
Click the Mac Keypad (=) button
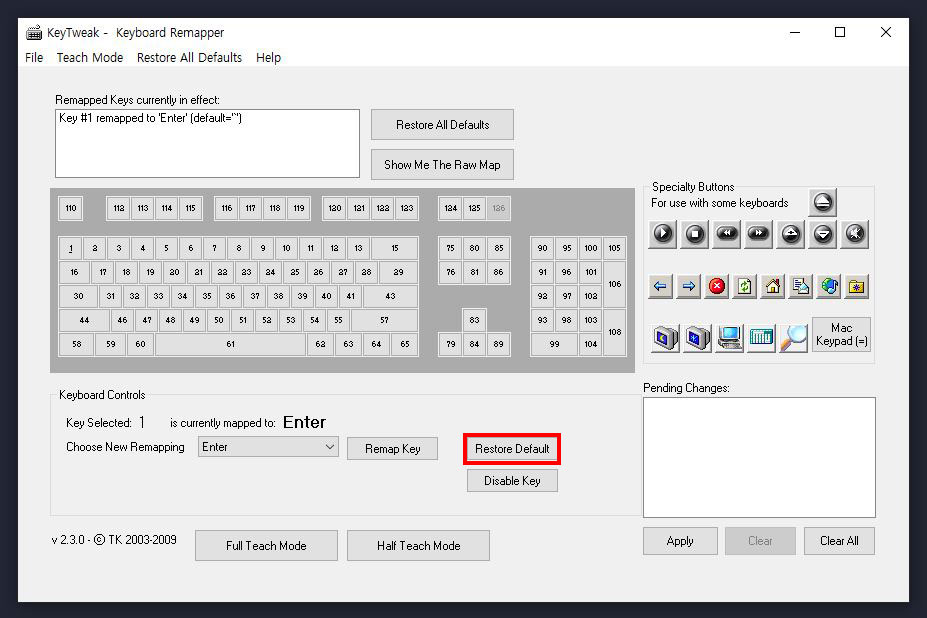[x=841, y=334]
